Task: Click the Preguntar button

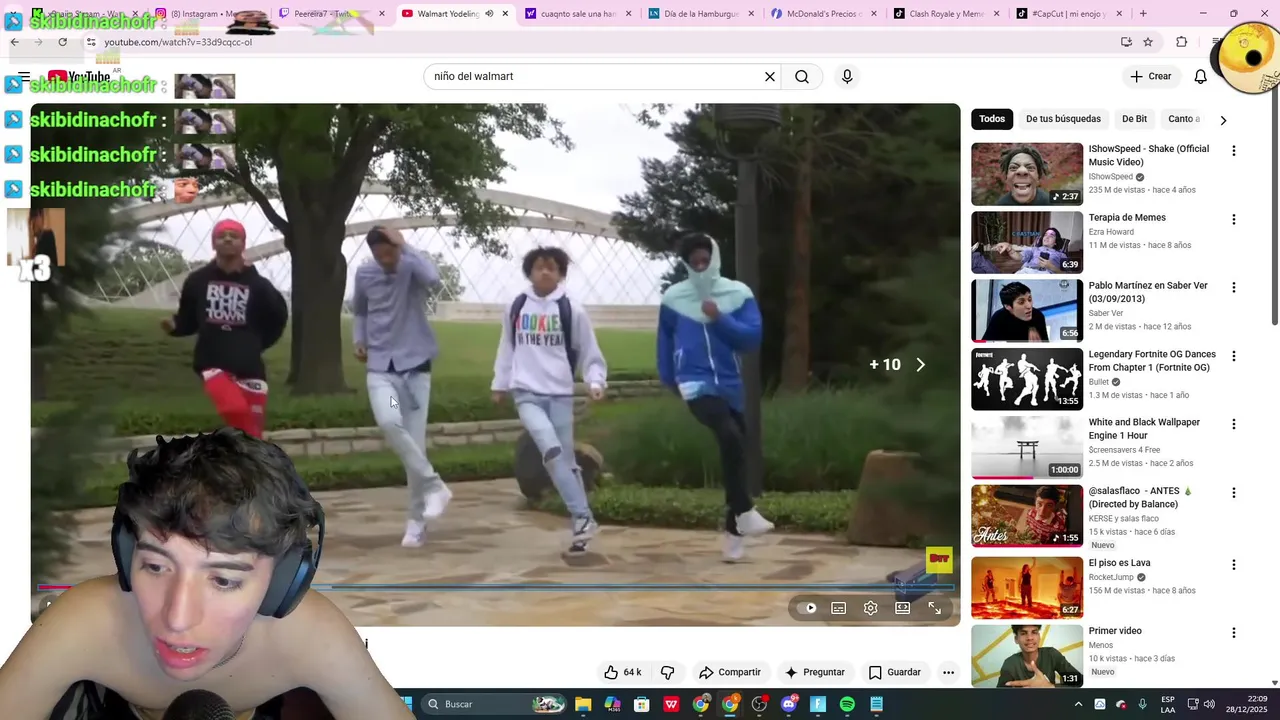Action: click(x=815, y=672)
